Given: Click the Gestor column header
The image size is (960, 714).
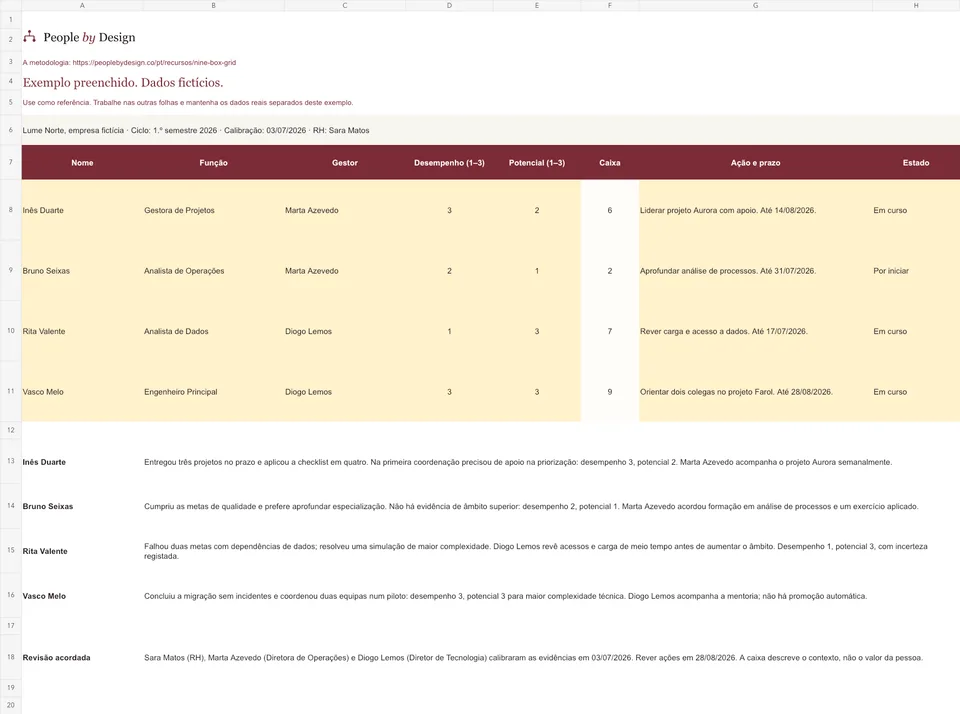Looking at the screenshot, I should [345, 163].
